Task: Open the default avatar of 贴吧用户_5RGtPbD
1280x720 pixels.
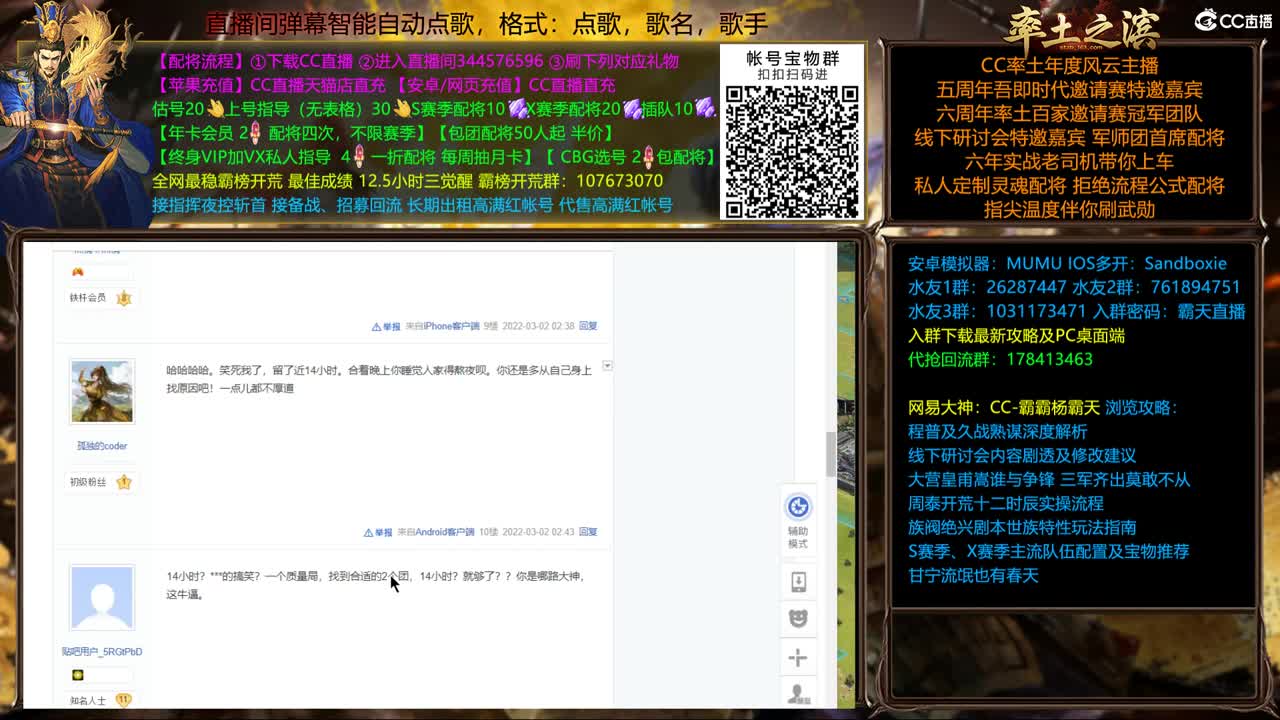Action: tap(101, 597)
